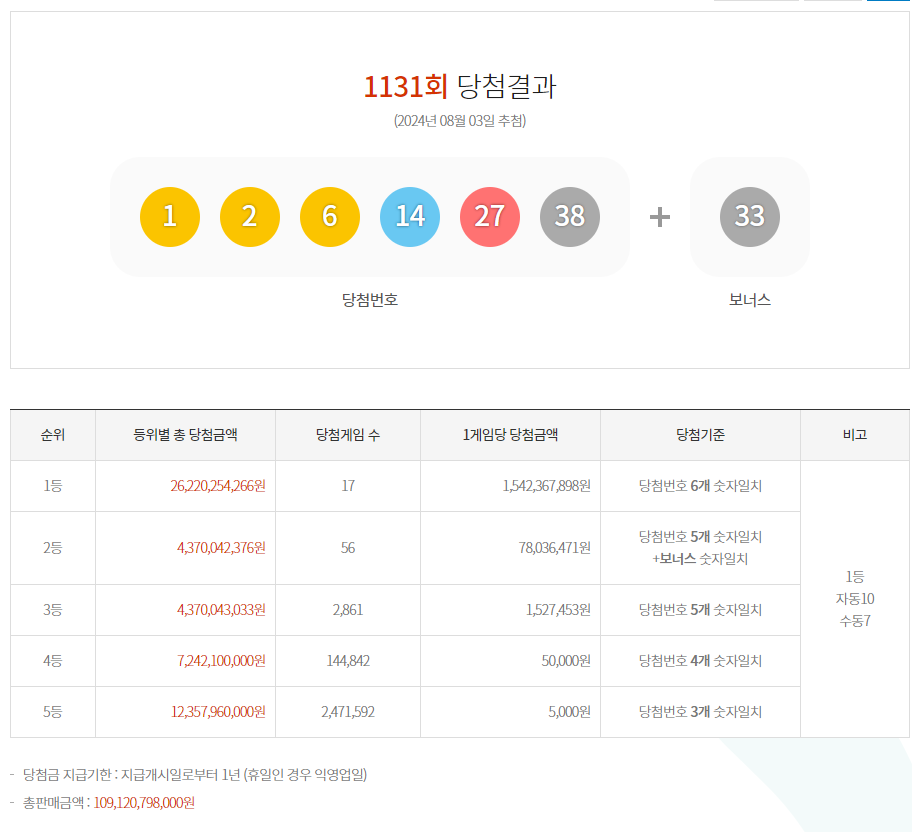Click the 당첨금 지급기한 notice line
912x832 pixels.
(195, 775)
